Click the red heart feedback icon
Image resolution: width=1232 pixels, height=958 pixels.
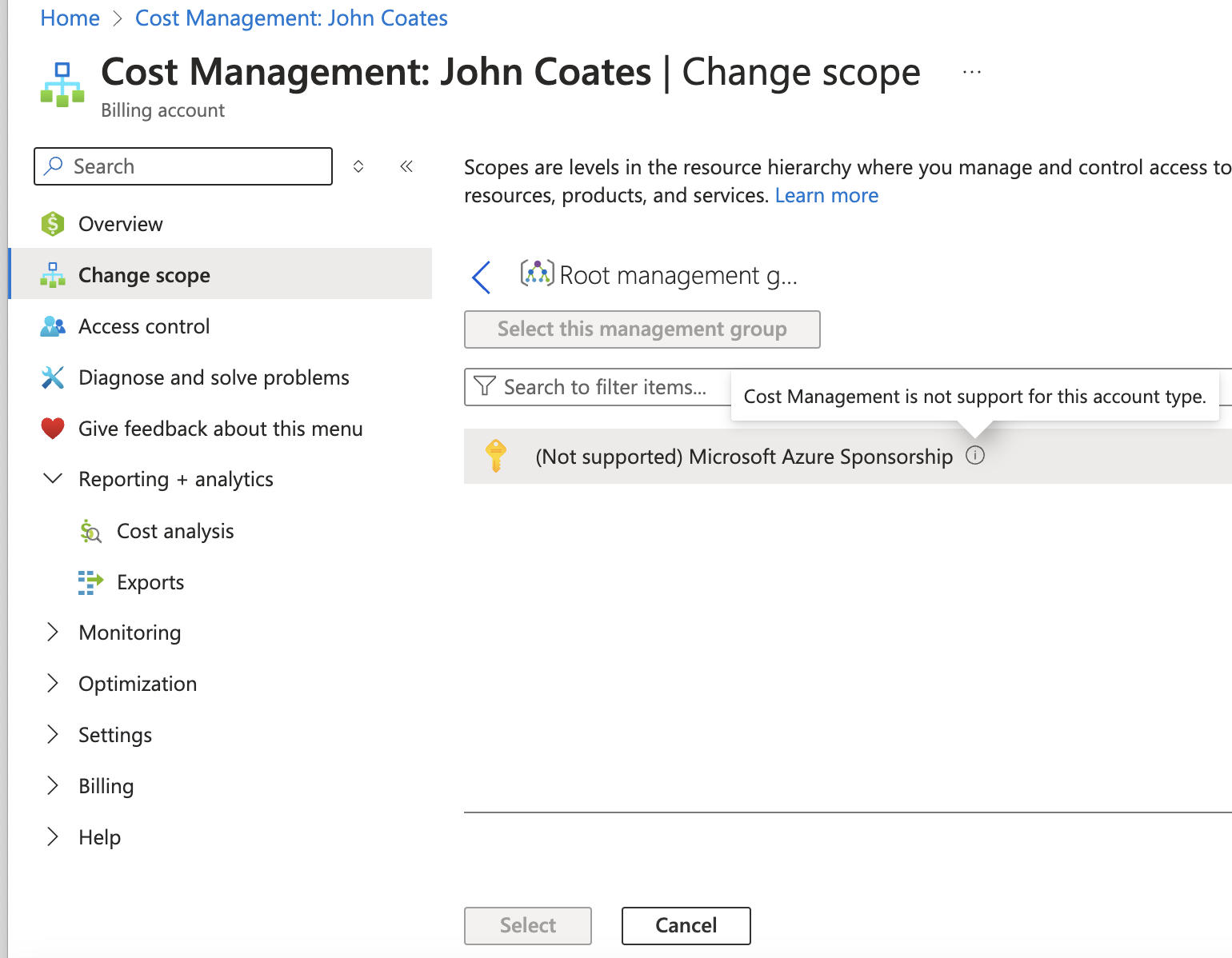click(53, 429)
